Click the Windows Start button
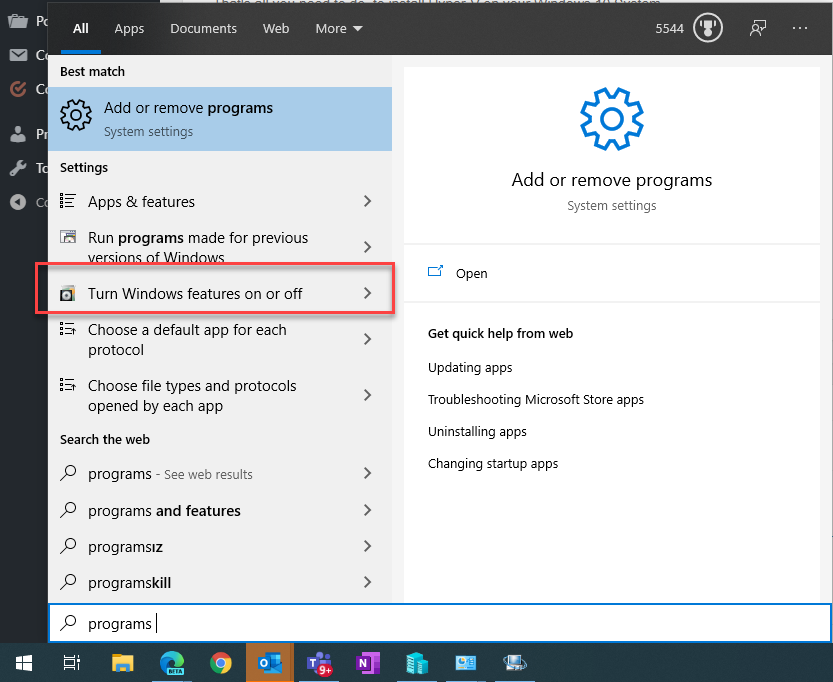The height and width of the screenshot is (682, 833). pyautogui.click(x=24, y=663)
